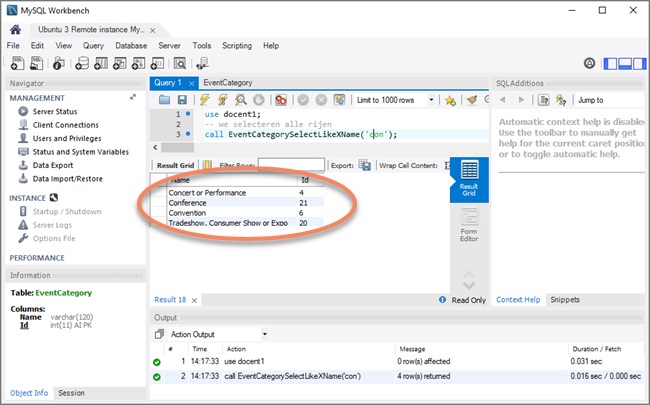Open the Query menu

[x=93, y=46]
